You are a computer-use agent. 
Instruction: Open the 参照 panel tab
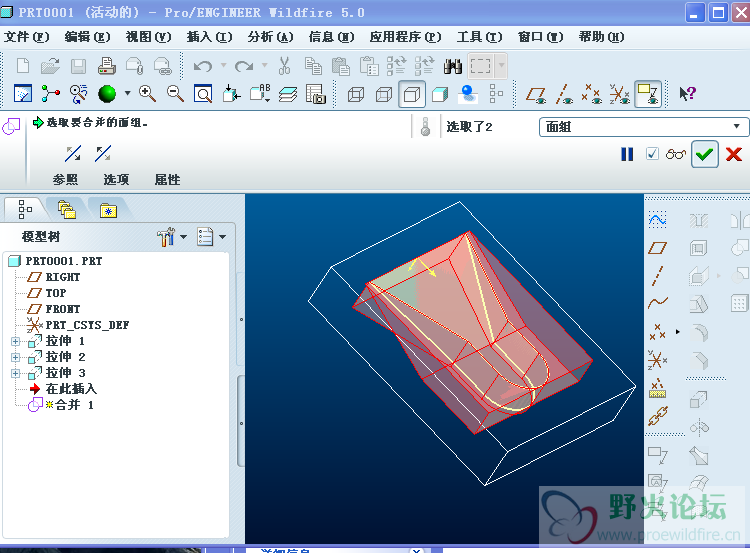pos(65,180)
